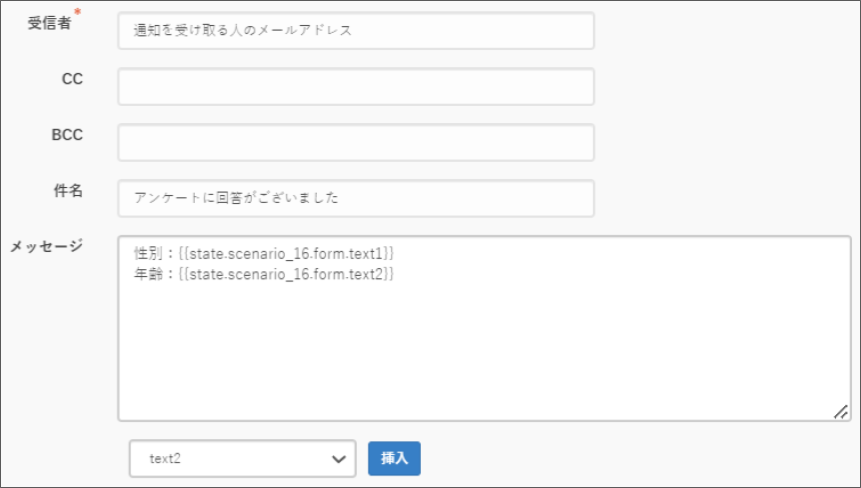
Task: Focus the CC input field
Action: click(355, 87)
